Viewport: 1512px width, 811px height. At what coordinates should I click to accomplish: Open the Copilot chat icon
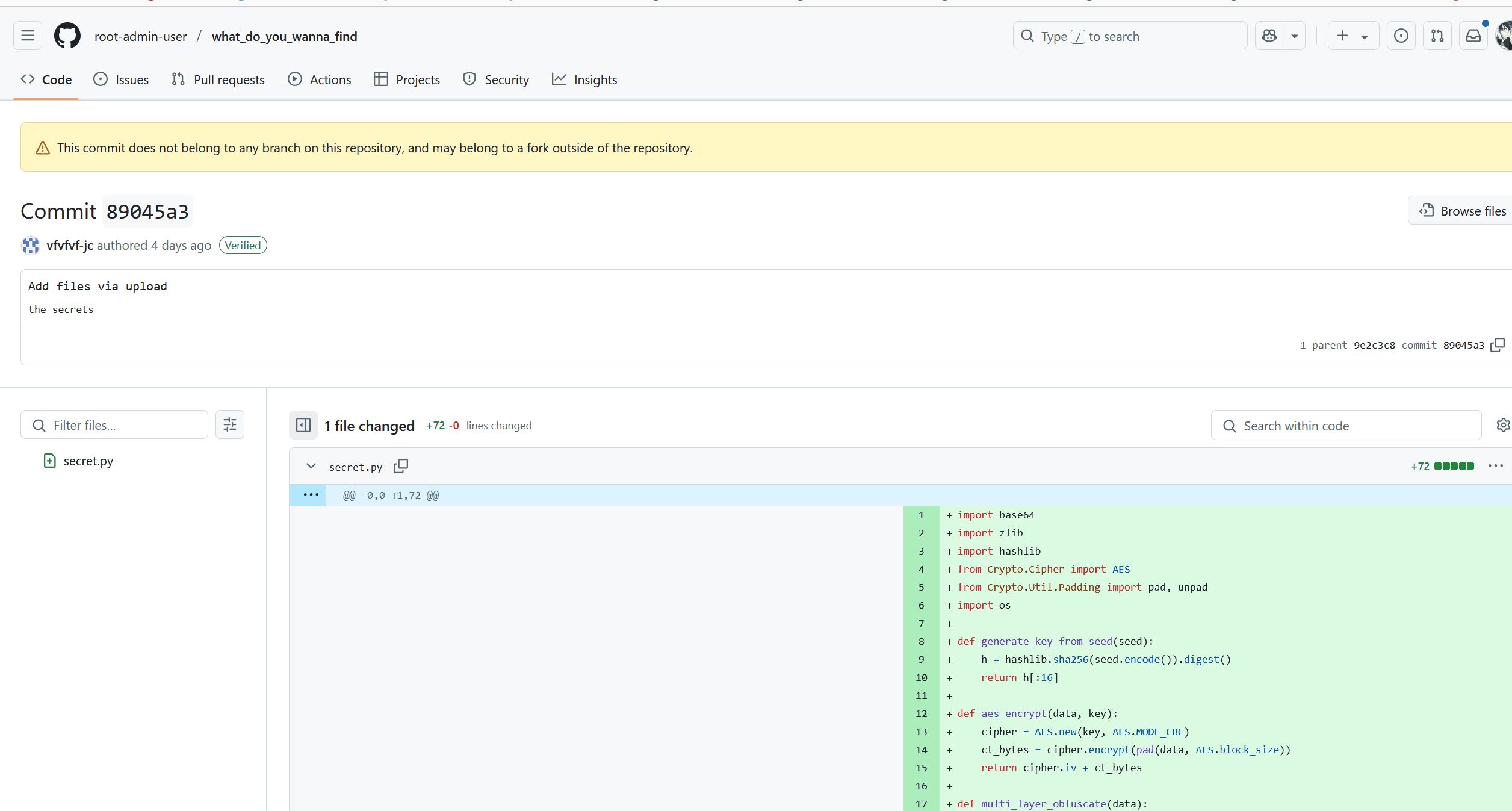pyautogui.click(x=1269, y=36)
